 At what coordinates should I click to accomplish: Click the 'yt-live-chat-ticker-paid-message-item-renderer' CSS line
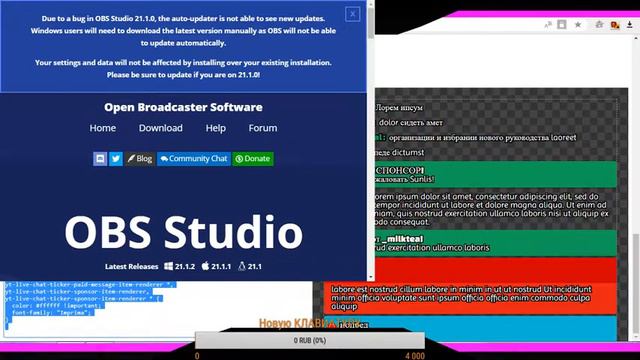(90, 284)
